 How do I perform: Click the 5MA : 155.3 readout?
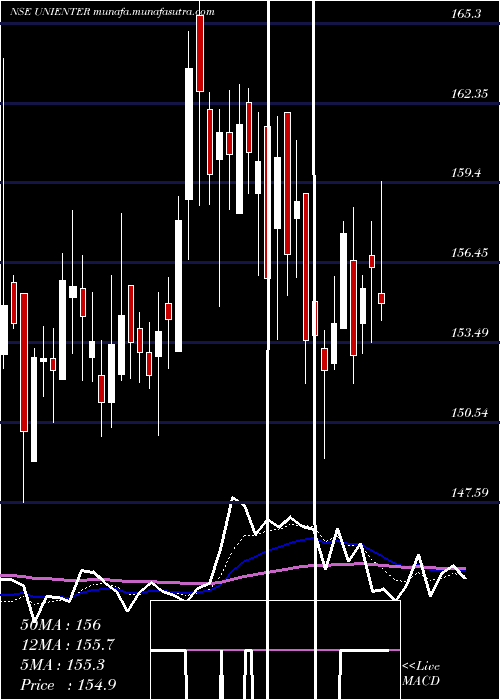tap(62, 665)
